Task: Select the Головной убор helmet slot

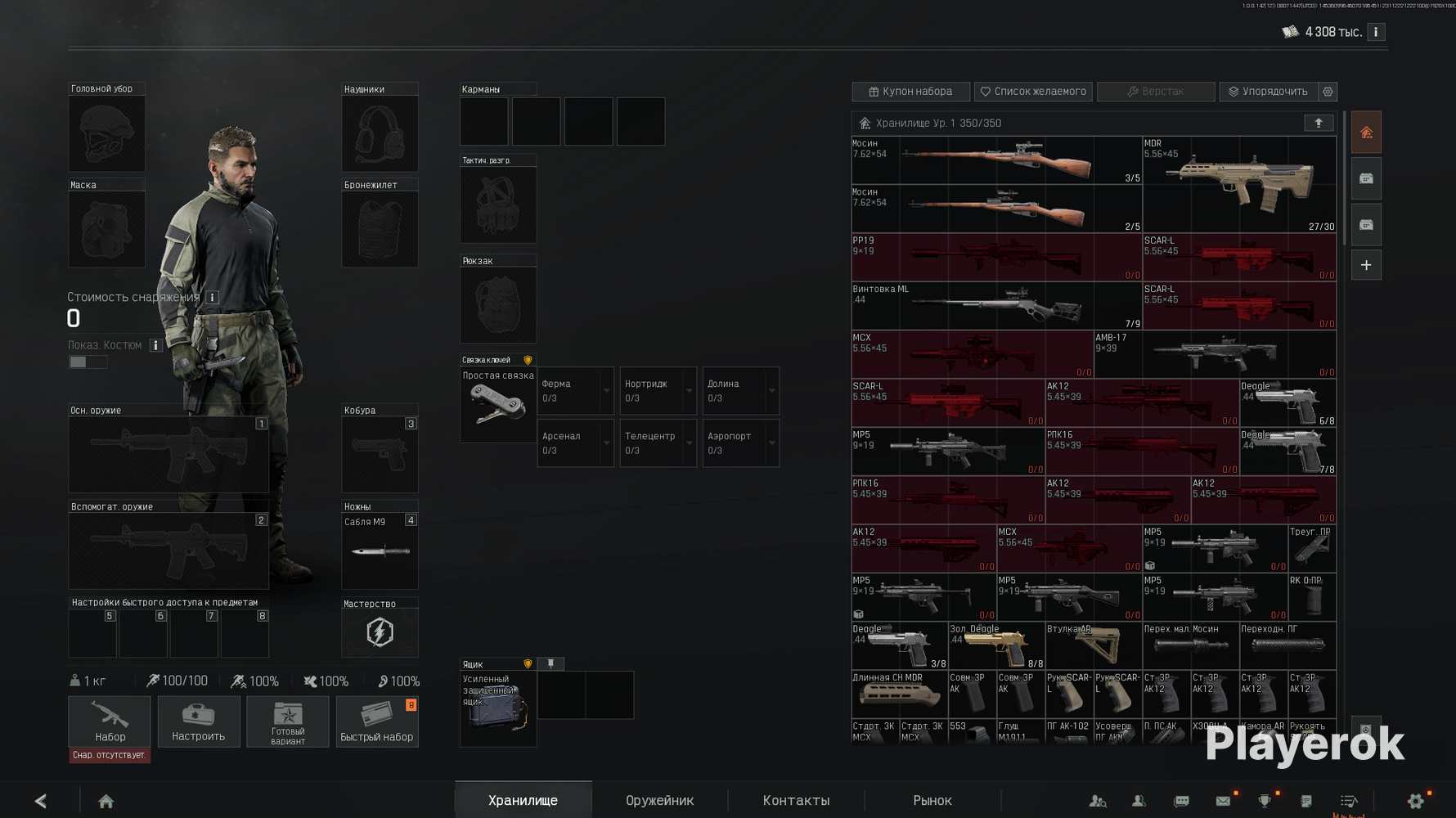Action: (x=106, y=133)
